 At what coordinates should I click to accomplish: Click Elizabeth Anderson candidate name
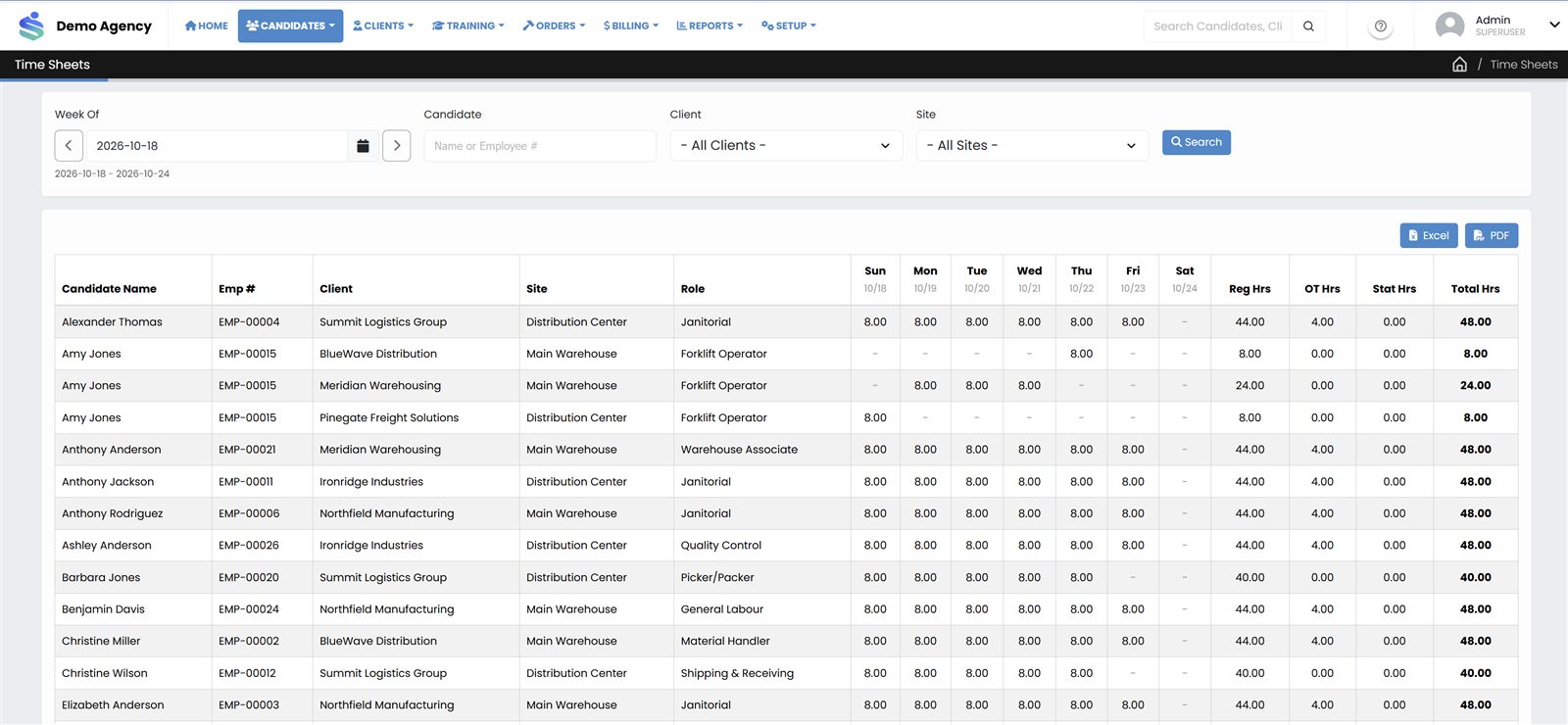click(x=113, y=705)
